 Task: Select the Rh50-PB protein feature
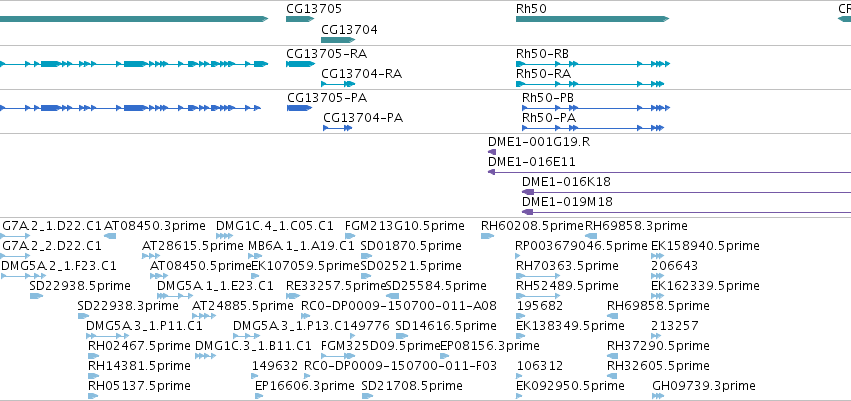[596, 108]
